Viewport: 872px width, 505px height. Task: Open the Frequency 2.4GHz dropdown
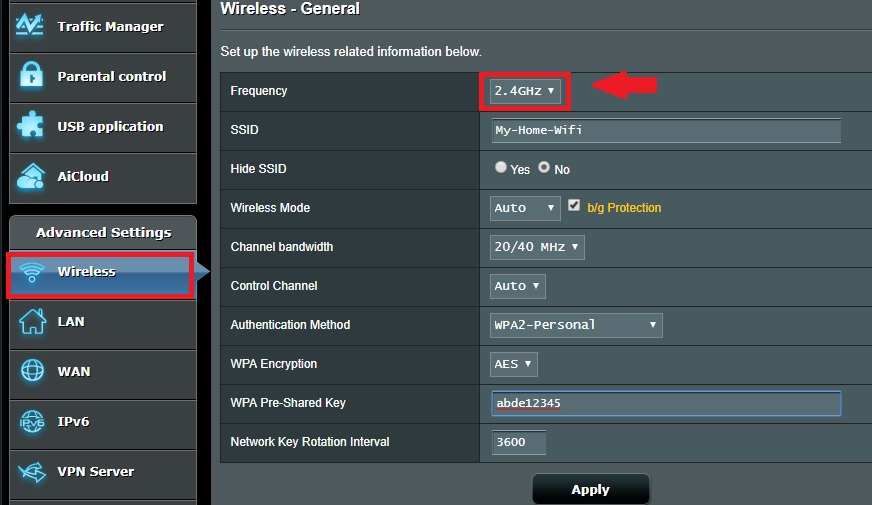(x=524, y=91)
